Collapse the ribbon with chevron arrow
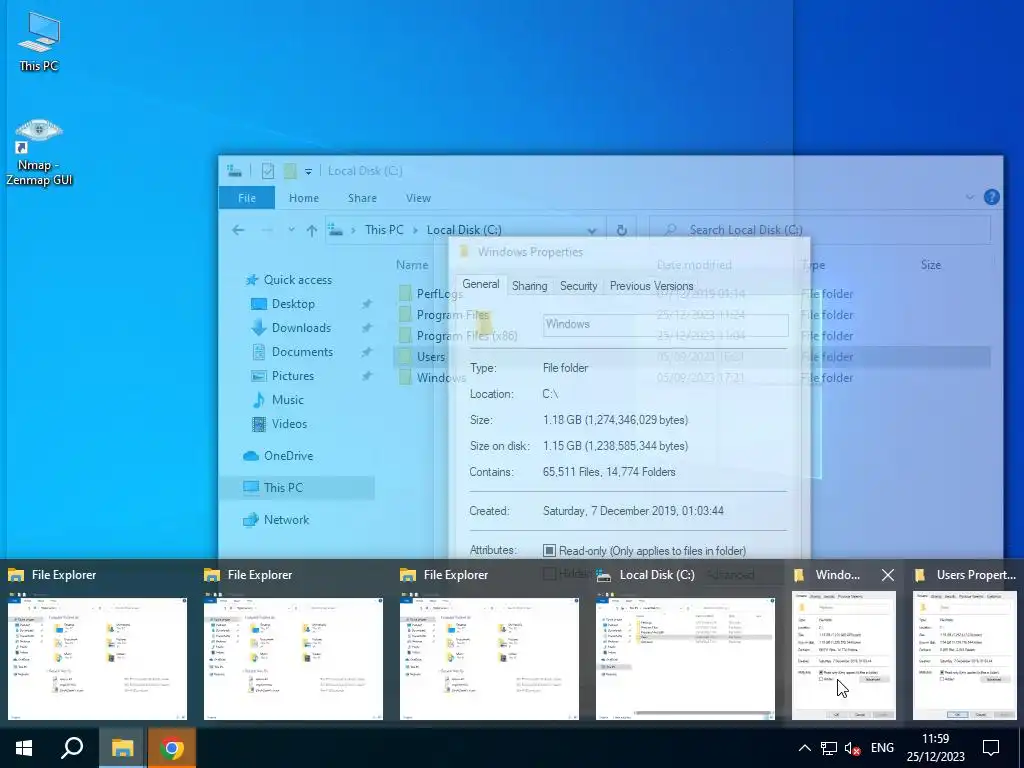This screenshot has width=1024, height=768. (970, 197)
